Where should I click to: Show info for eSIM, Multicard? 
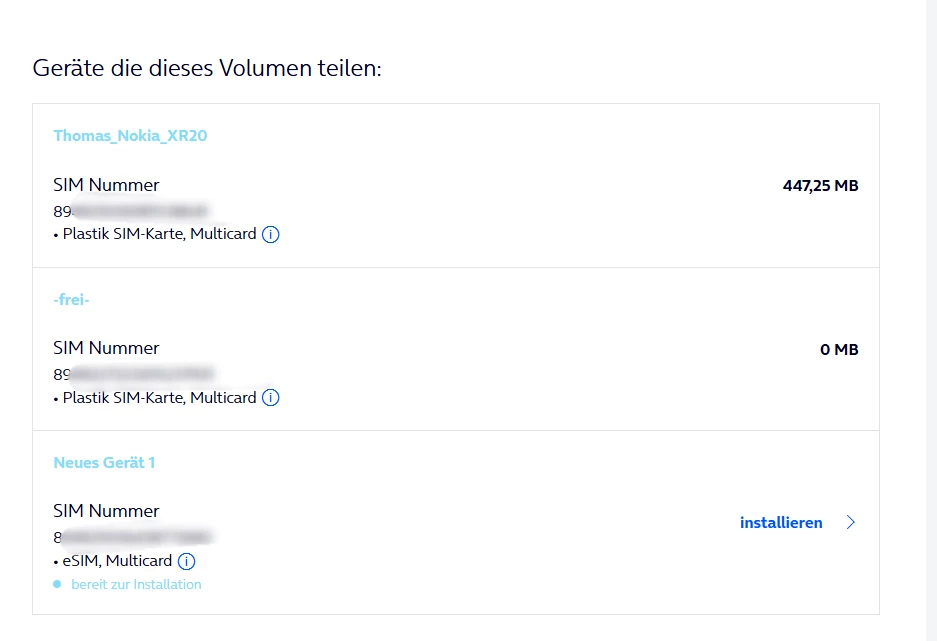tap(187, 561)
